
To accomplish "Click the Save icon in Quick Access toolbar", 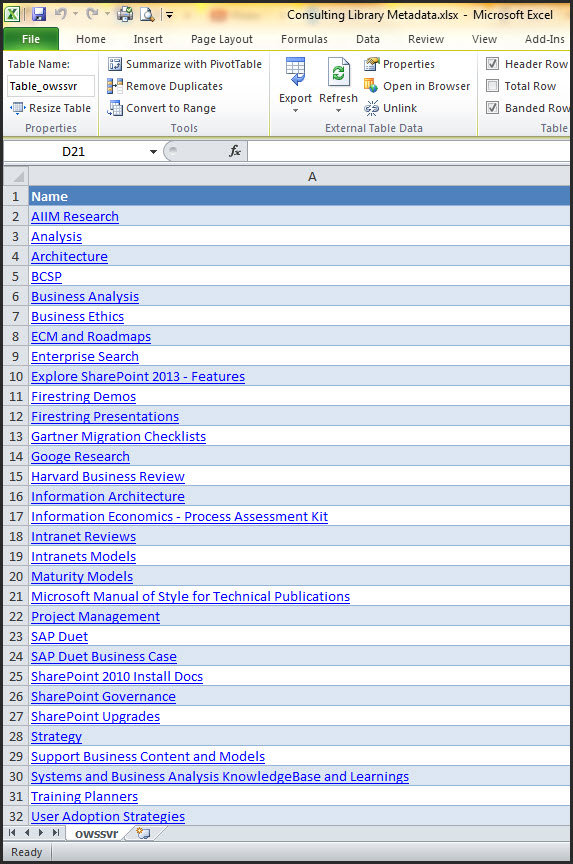I will pyautogui.click(x=39, y=14).
